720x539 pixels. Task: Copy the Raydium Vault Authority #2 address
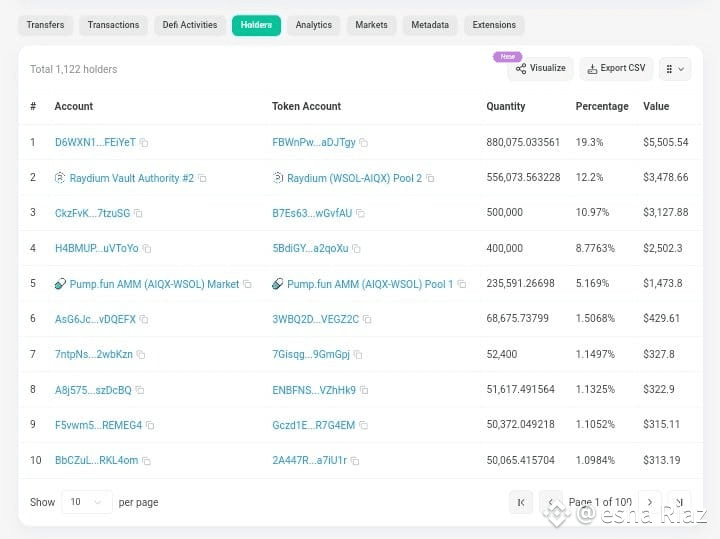pos(202,178)
